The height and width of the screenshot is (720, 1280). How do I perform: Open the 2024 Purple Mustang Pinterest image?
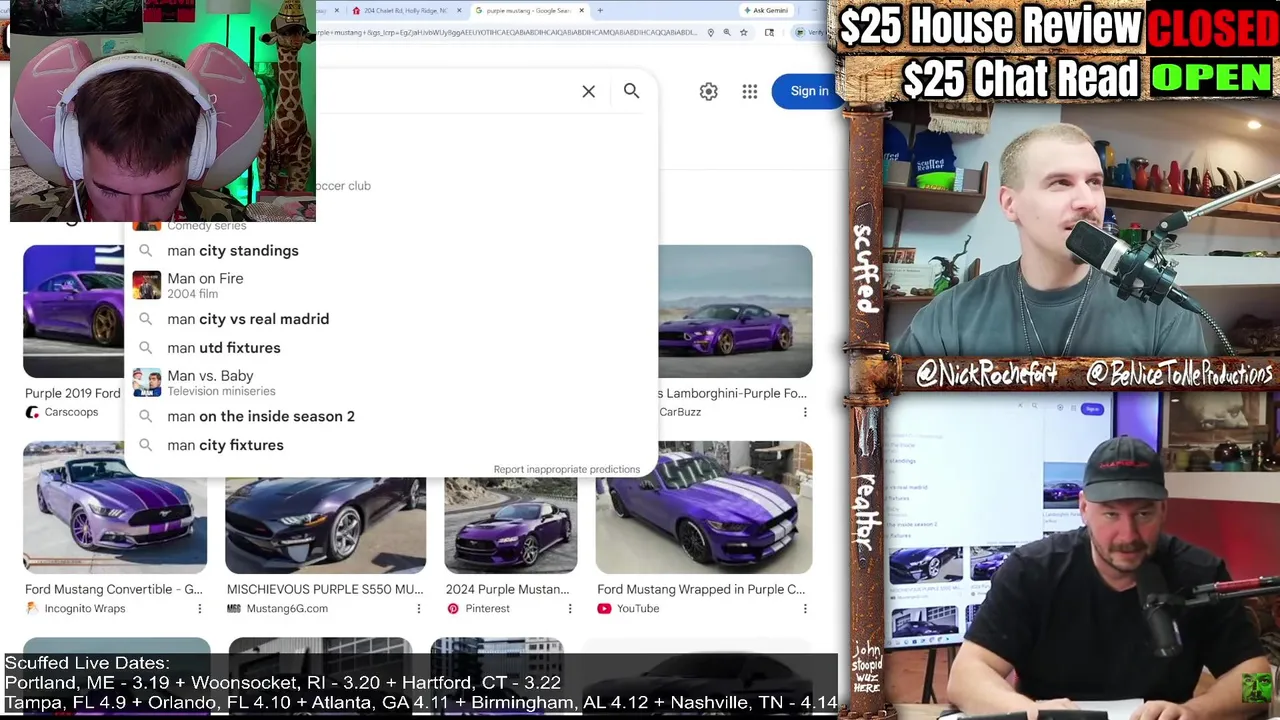pos(510,524)
